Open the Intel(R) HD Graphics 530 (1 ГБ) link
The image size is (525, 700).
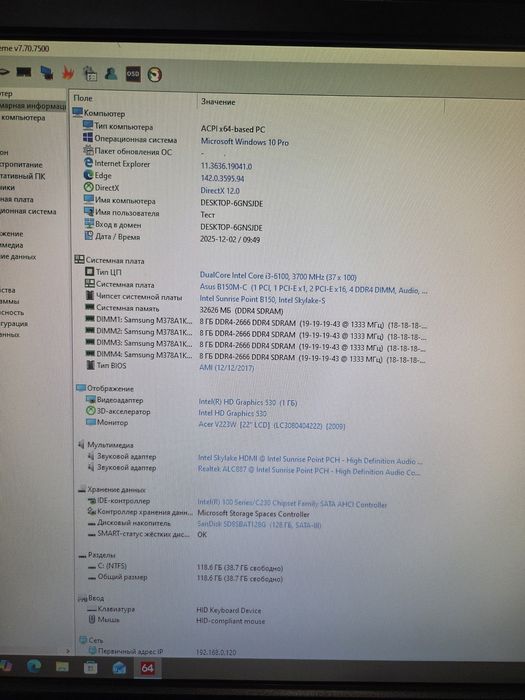[x=248, y=402]
